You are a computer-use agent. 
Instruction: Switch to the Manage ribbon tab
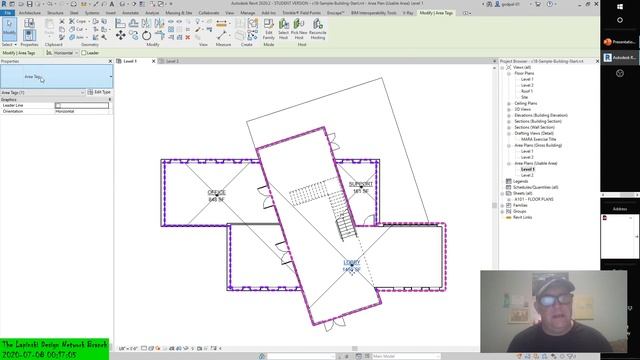(247, 13)
